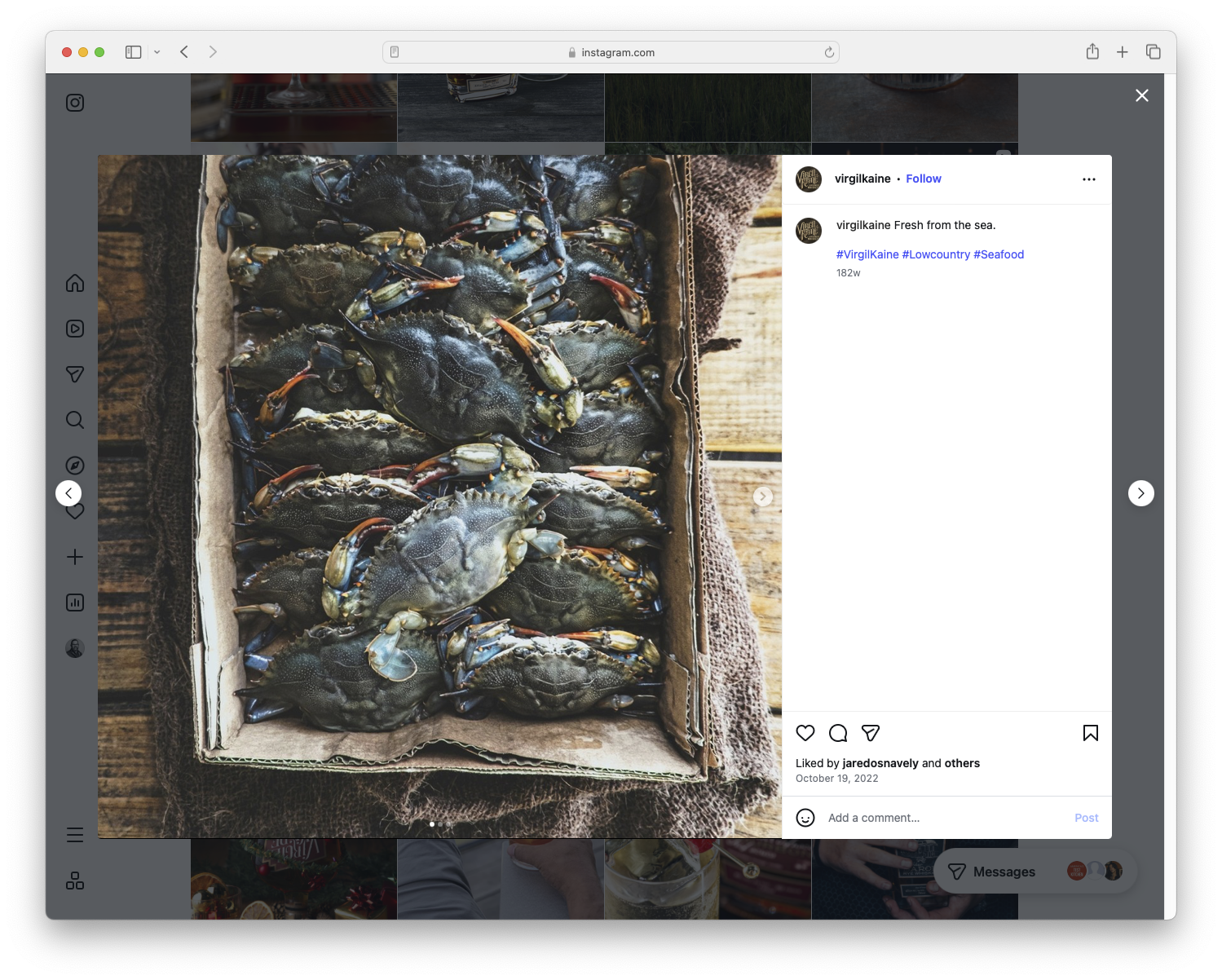Save the post with the bookmark icon
Viewport: 1222px width, 980px height.
1090,733
